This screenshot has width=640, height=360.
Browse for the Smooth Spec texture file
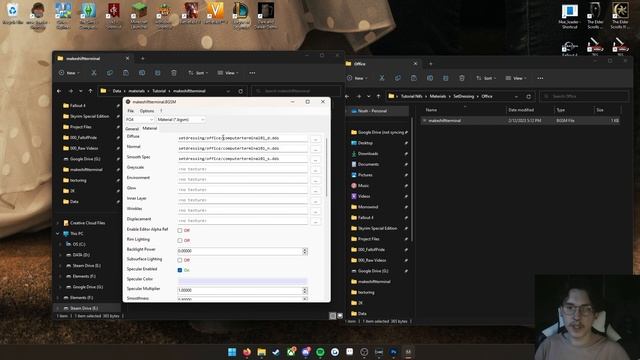click(x=316, y=160)
